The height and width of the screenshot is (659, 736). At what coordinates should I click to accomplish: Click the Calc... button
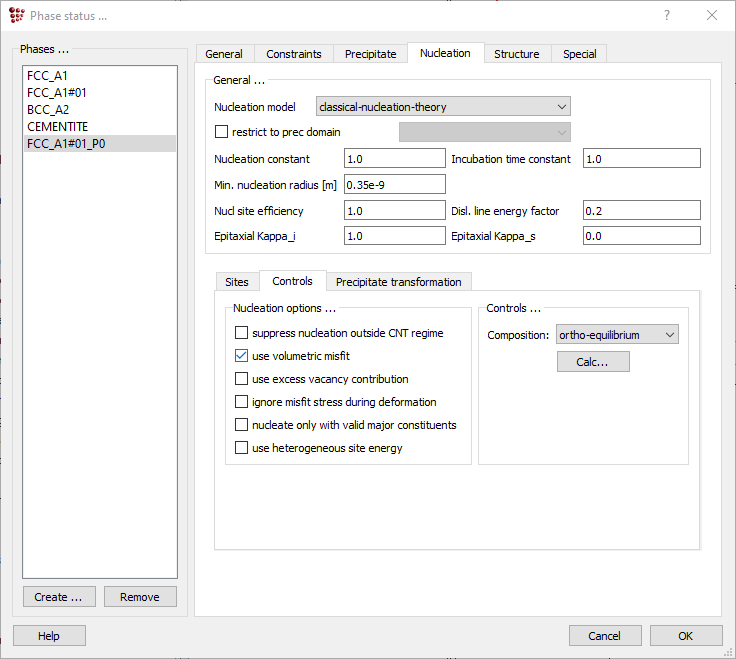pyautogui.click(x=593, y=362)
